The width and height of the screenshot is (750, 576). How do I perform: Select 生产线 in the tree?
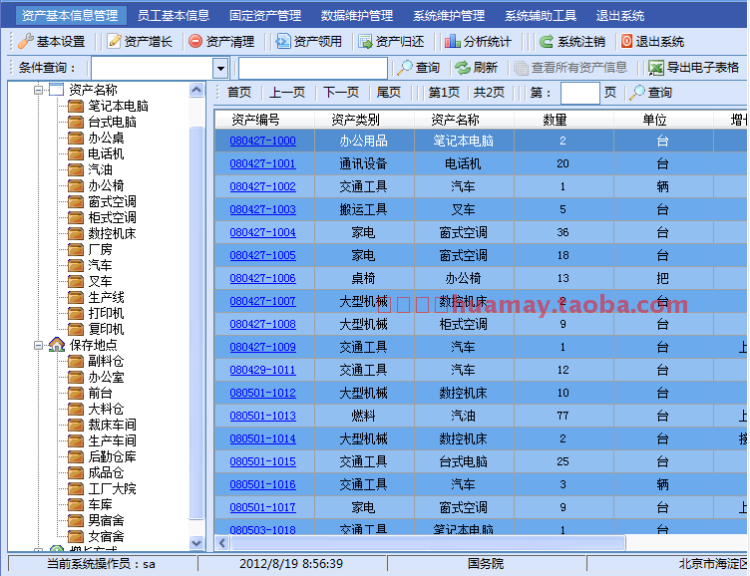pos(106,297)
